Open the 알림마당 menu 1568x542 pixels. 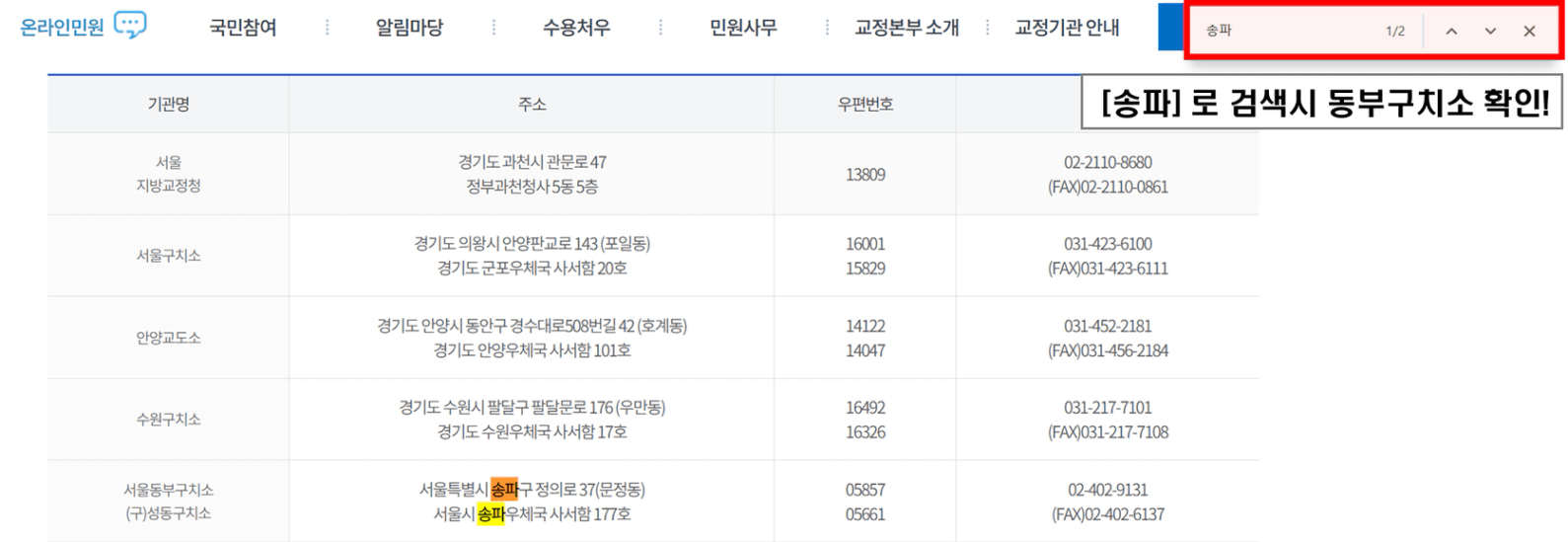[410, 28]
